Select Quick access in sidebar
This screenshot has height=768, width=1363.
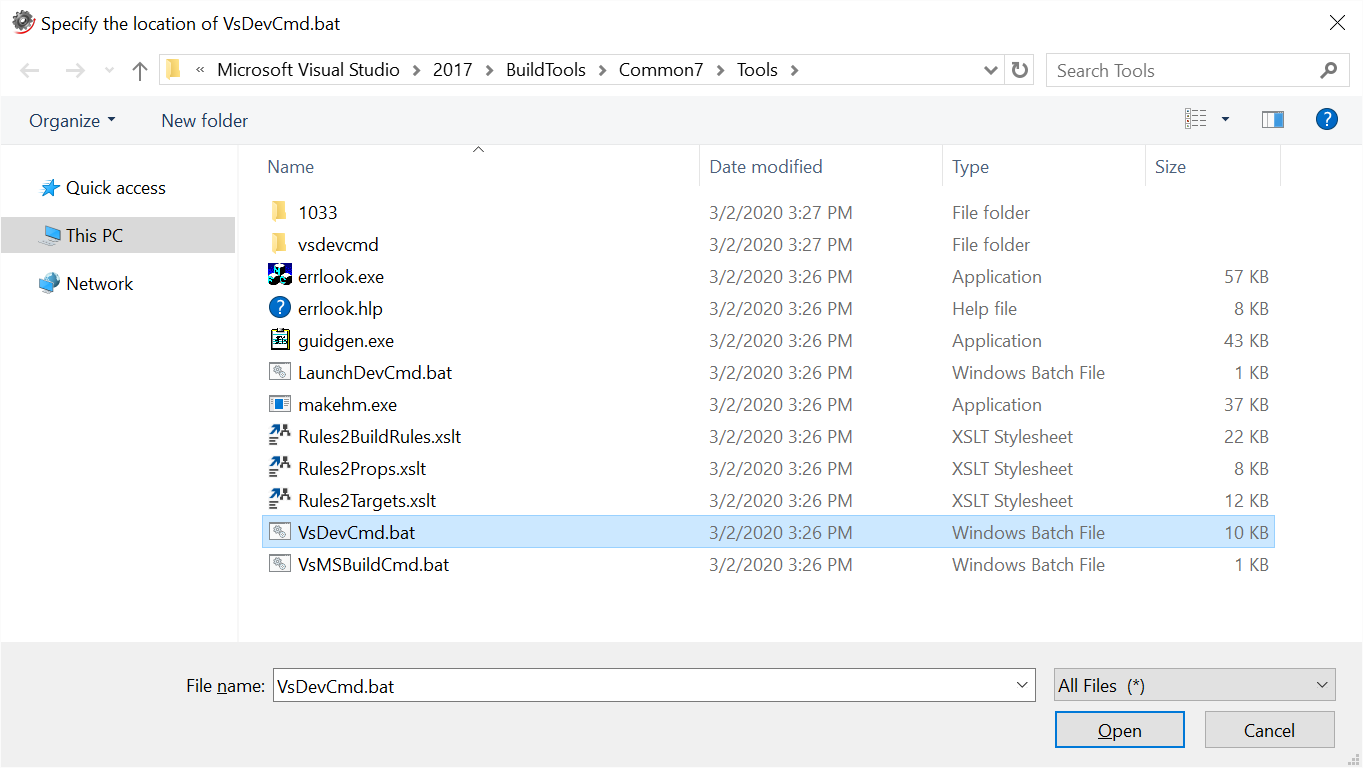click(x=116, y=187)
